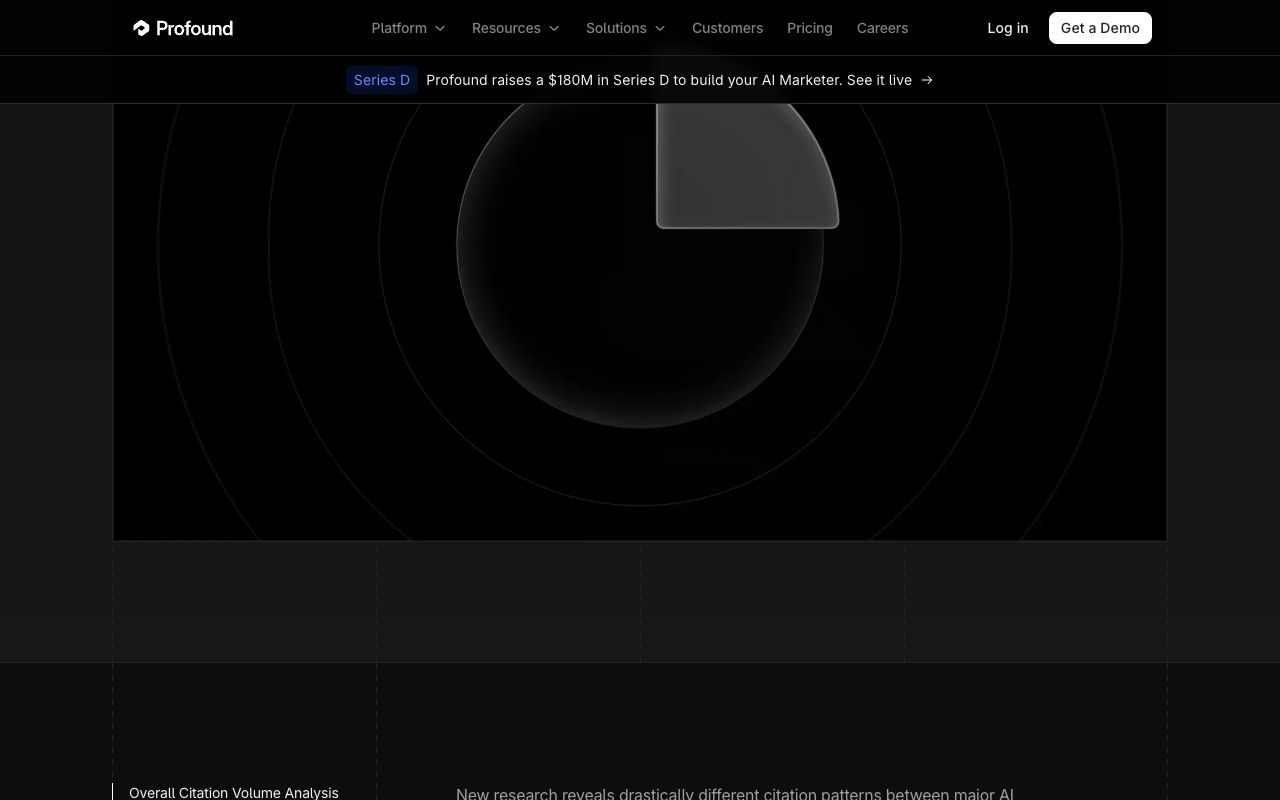Screen dimensions: 1280x800
Task: Click the Series D badge
Action: (x=382, y=80)
